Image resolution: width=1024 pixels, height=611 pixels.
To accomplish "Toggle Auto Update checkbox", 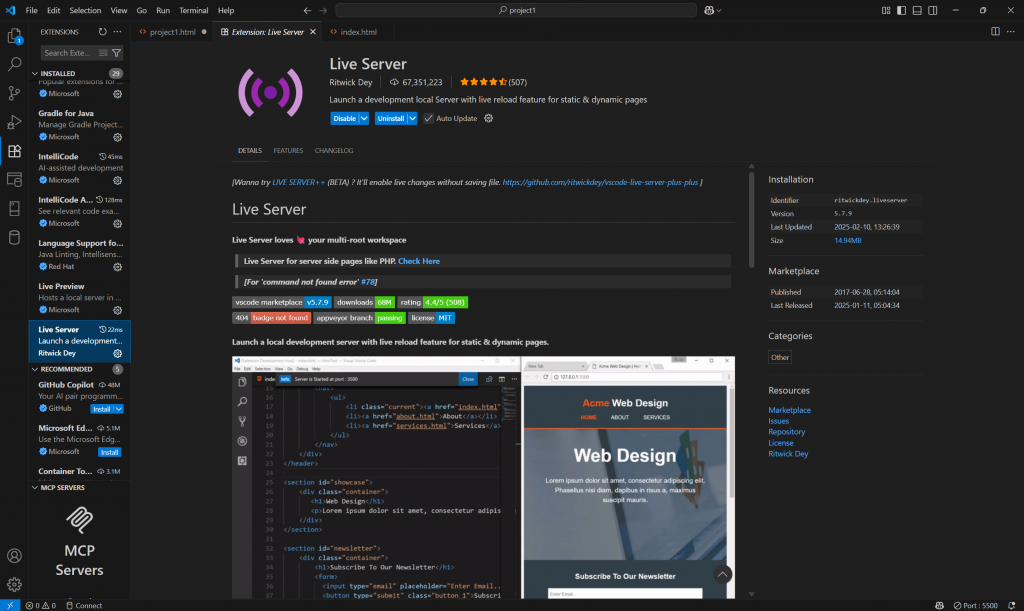I will 428,118.
